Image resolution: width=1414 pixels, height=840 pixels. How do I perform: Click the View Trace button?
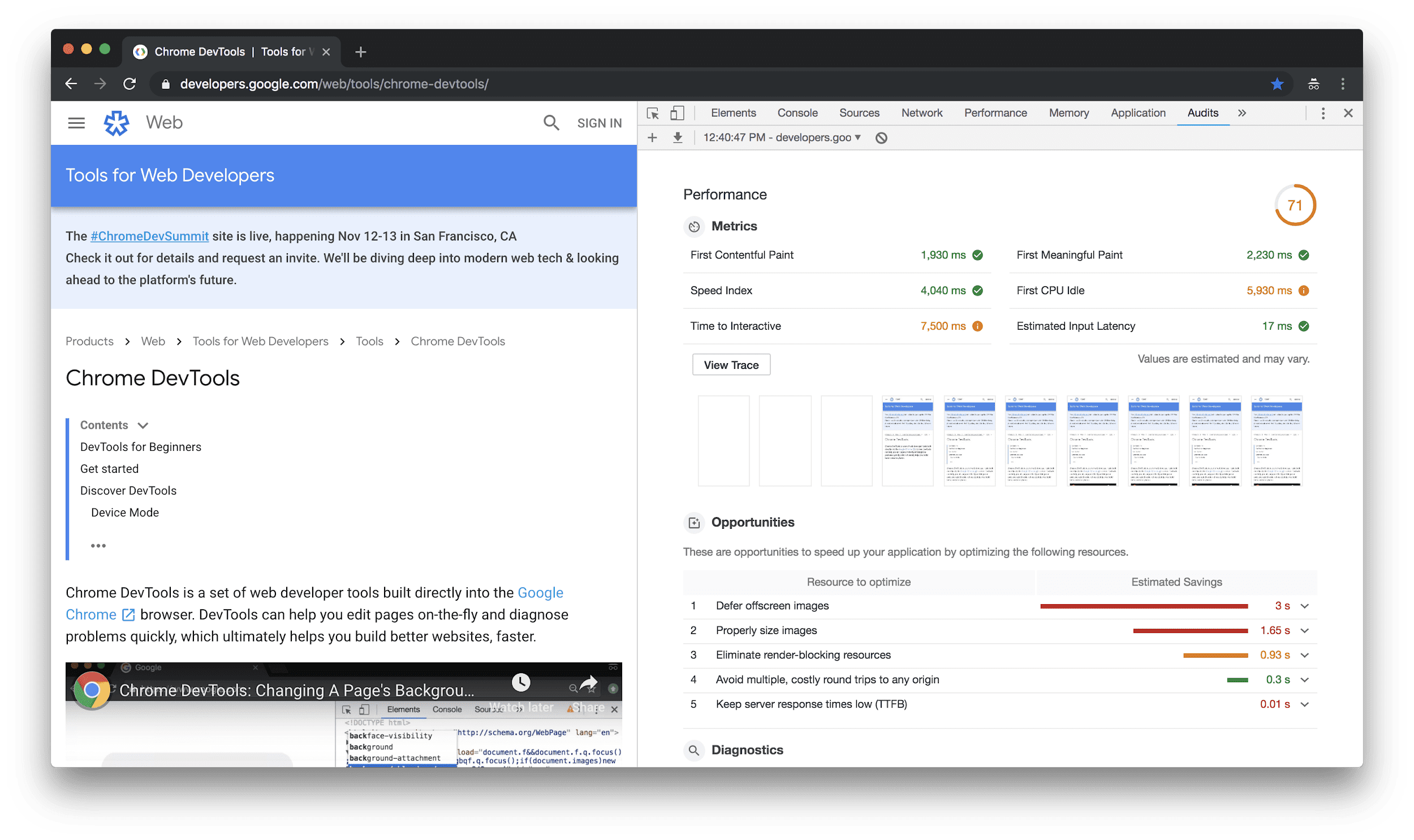[x=730, y=364]
